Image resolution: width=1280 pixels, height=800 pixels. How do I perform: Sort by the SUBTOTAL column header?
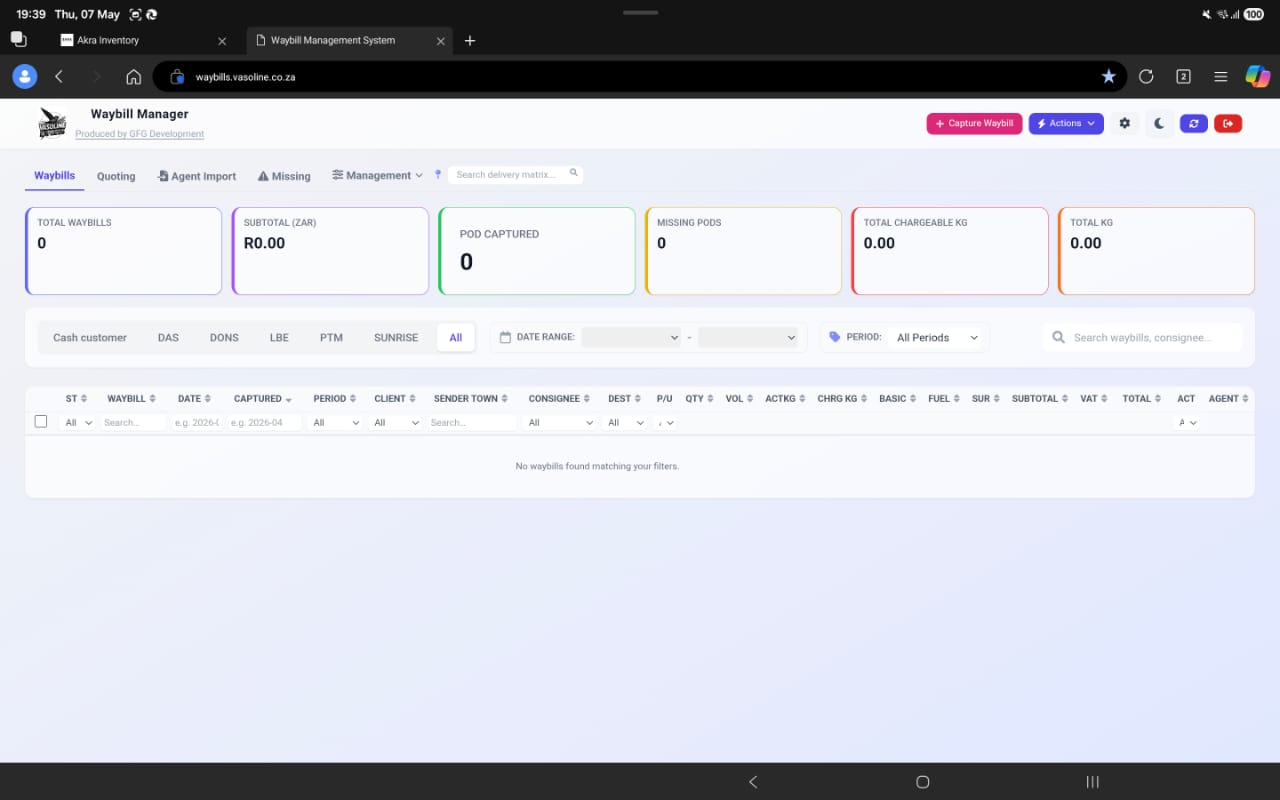click(x=1040, y=398)
